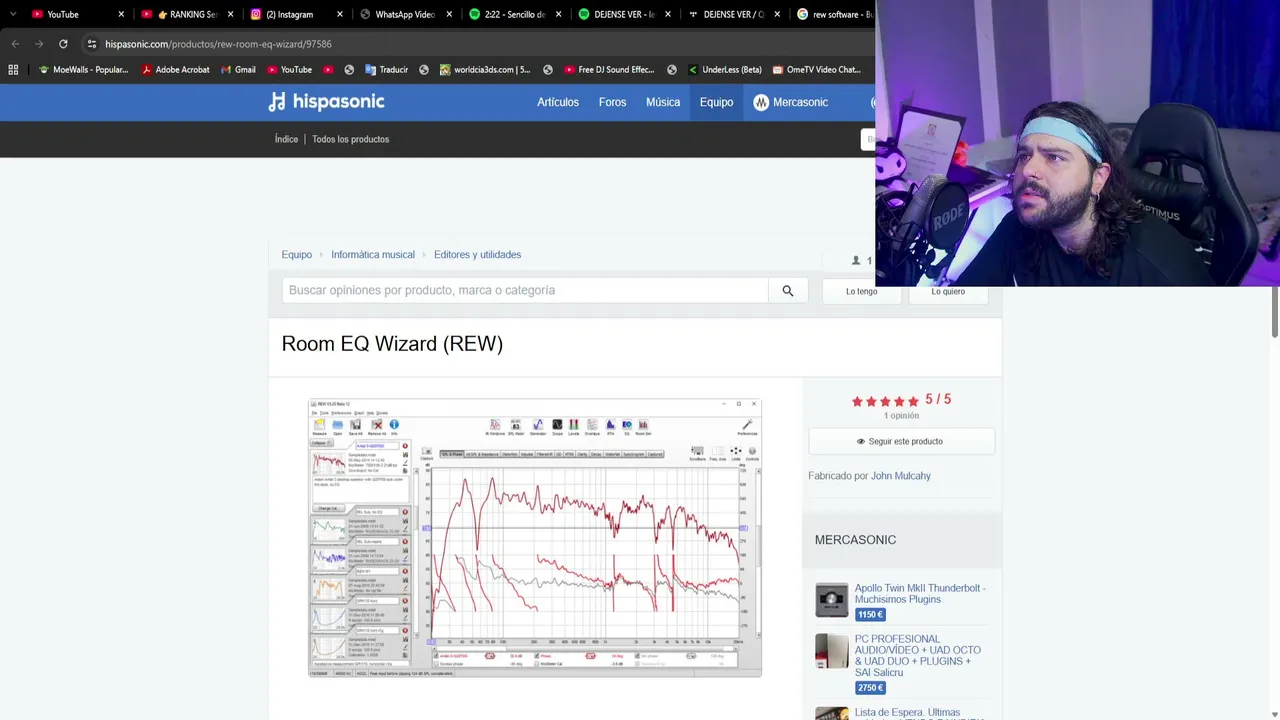This screenshot has height=720, width=1280.
Task: Open the Artículos section
Action: click(558, 102)
